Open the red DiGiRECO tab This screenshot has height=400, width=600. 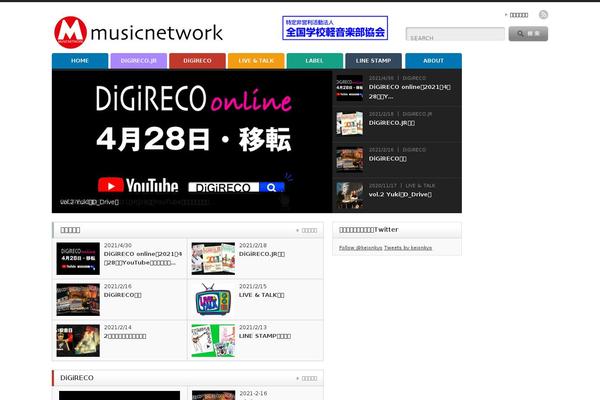[197, 61]
